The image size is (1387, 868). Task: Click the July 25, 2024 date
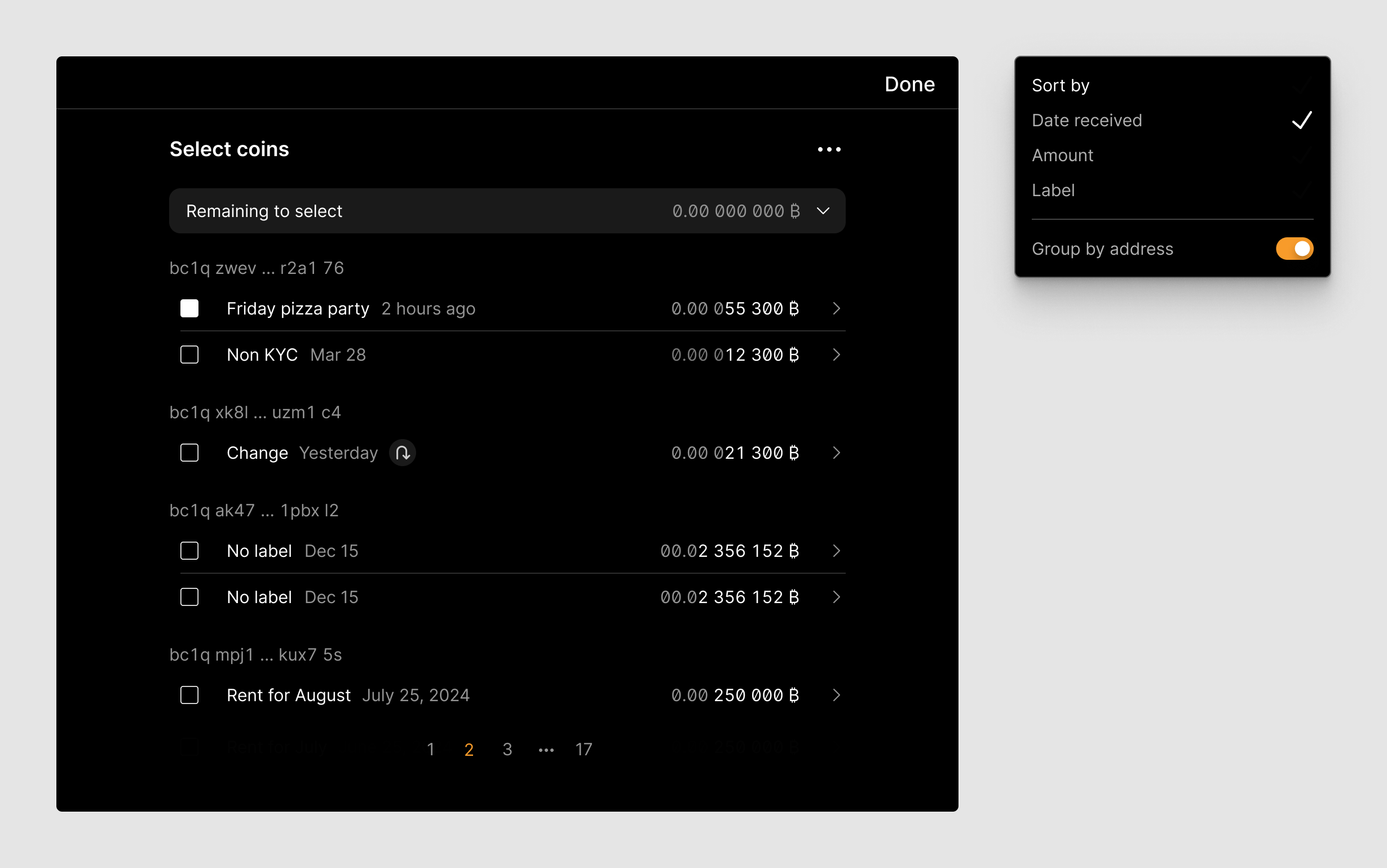click(x=416, y=695)
